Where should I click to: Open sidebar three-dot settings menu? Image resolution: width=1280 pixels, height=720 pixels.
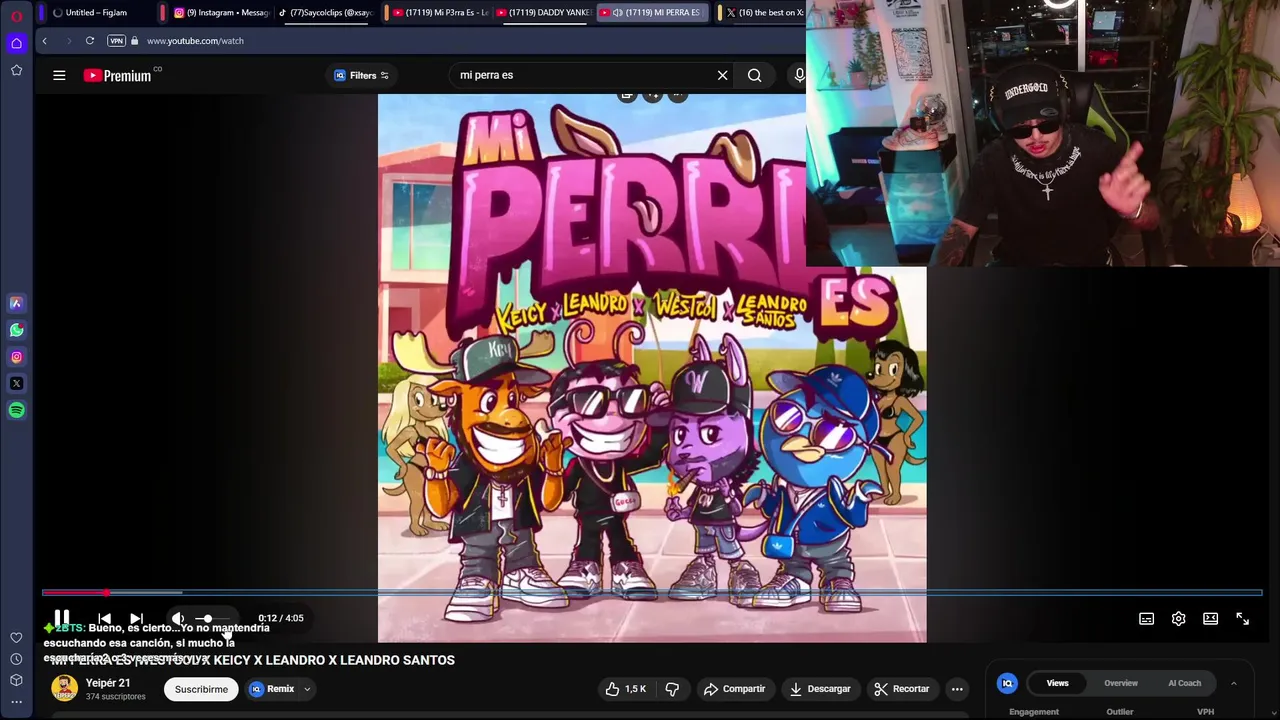click(16, 702)
